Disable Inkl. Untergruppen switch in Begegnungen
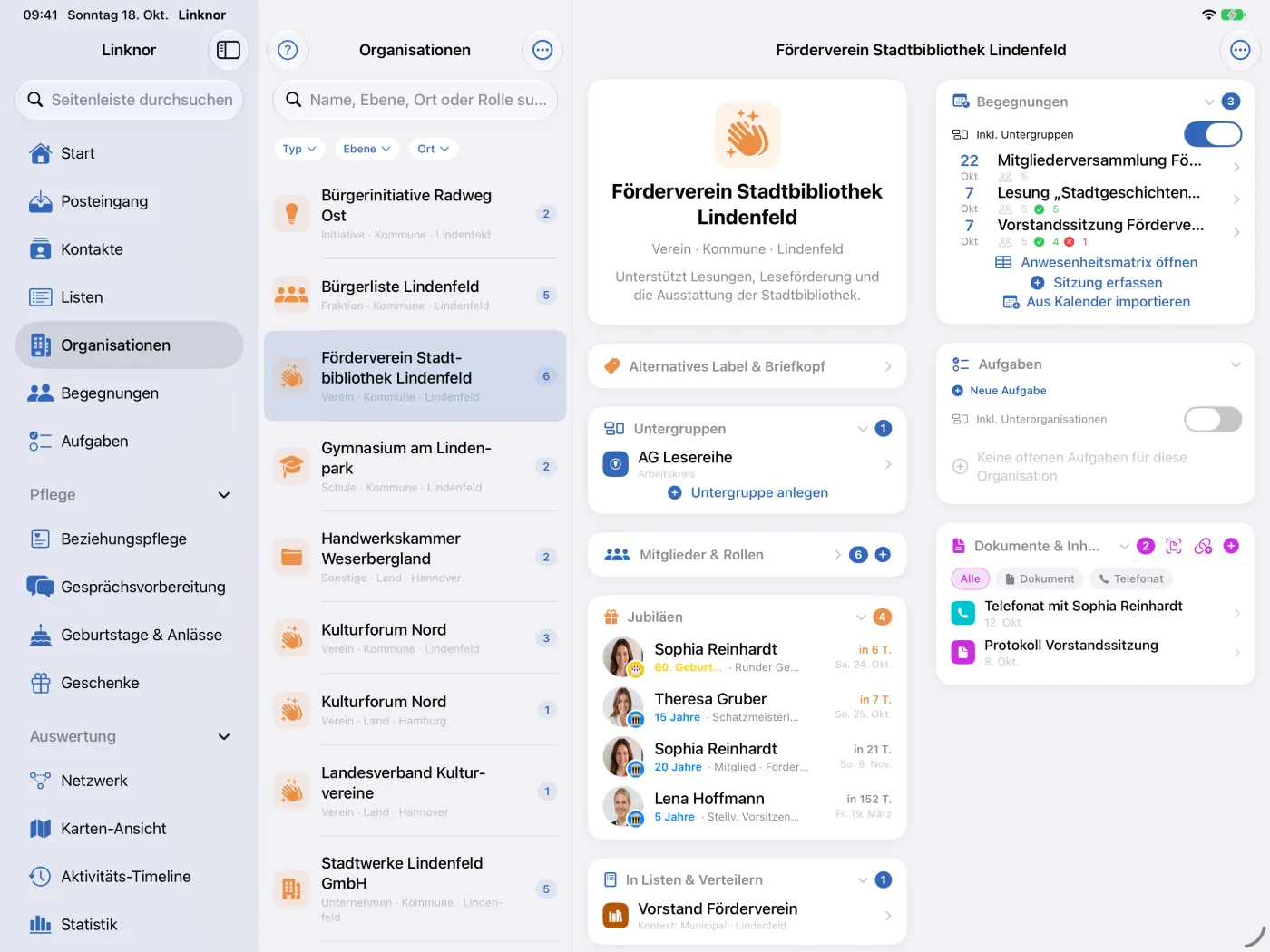 click(x=1213, y=134)
